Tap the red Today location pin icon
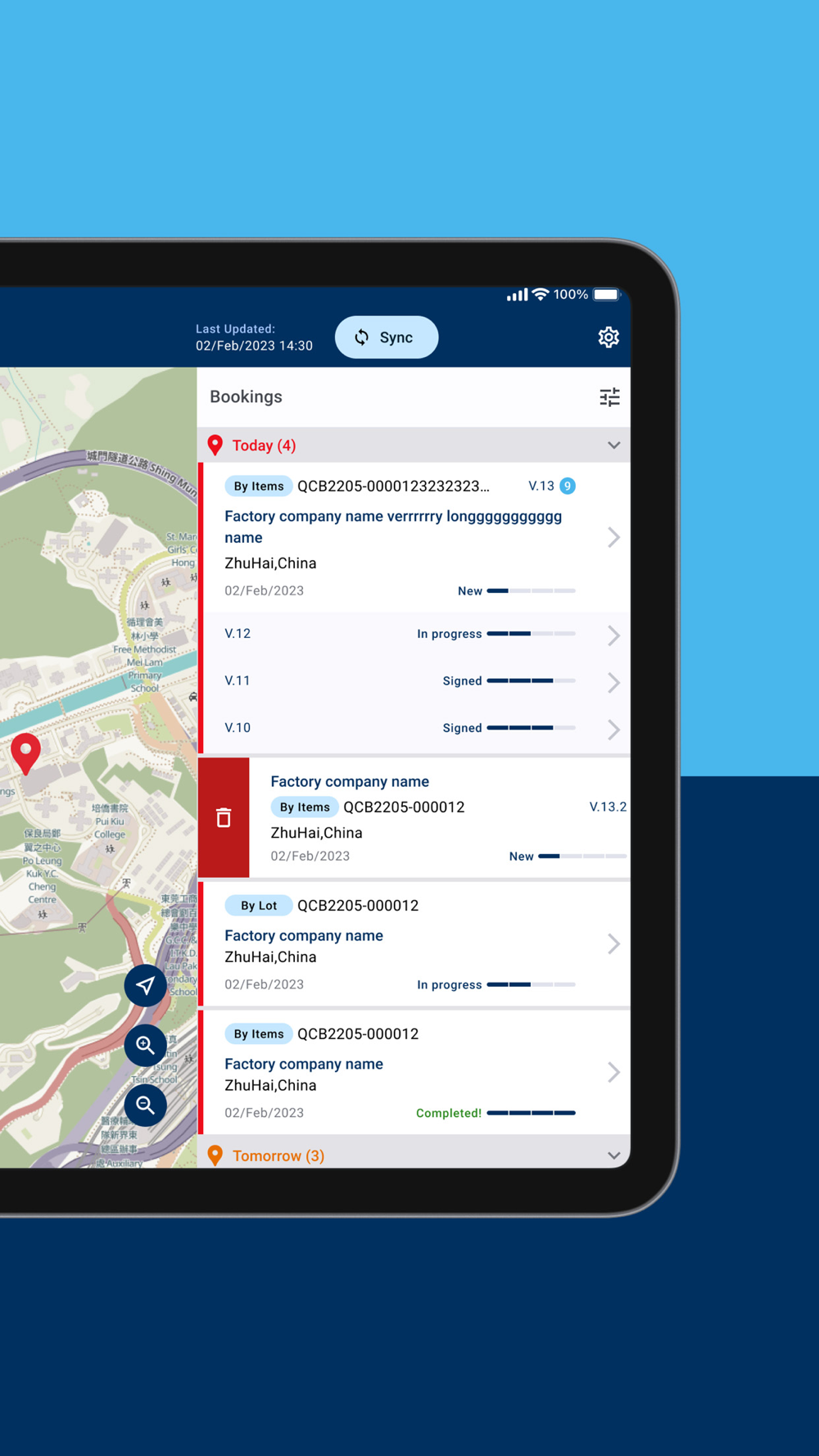 pyautogui.click(x=215, y=445)
